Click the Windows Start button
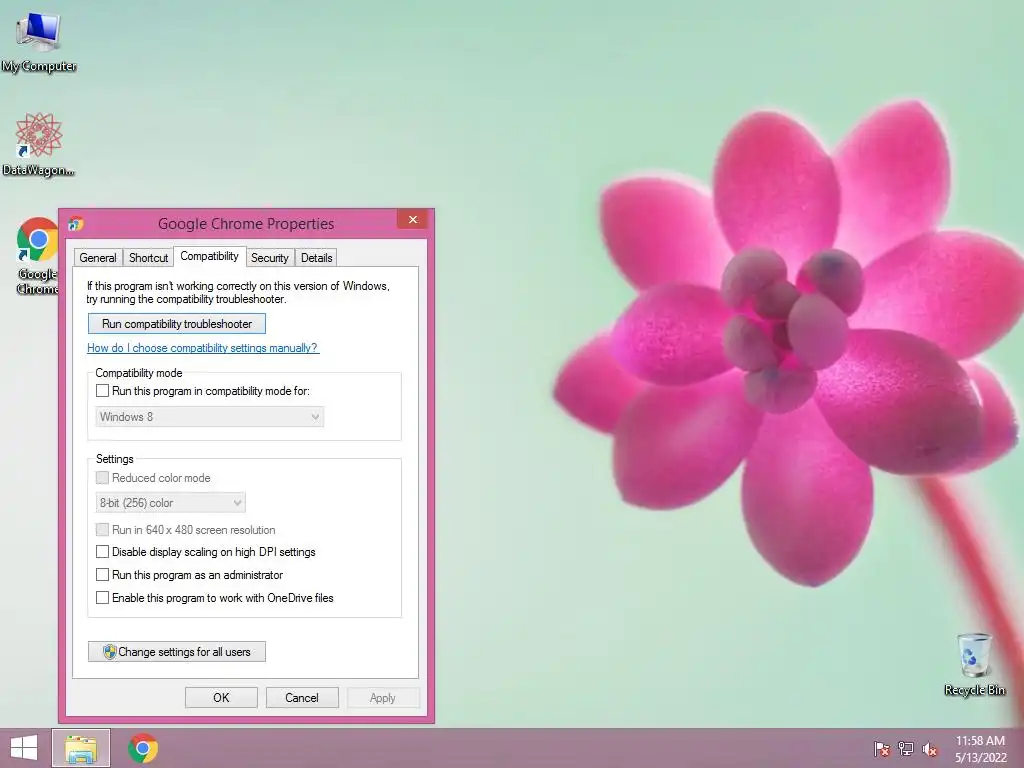This screenshot has width=1024, height=768. point(24,748)
